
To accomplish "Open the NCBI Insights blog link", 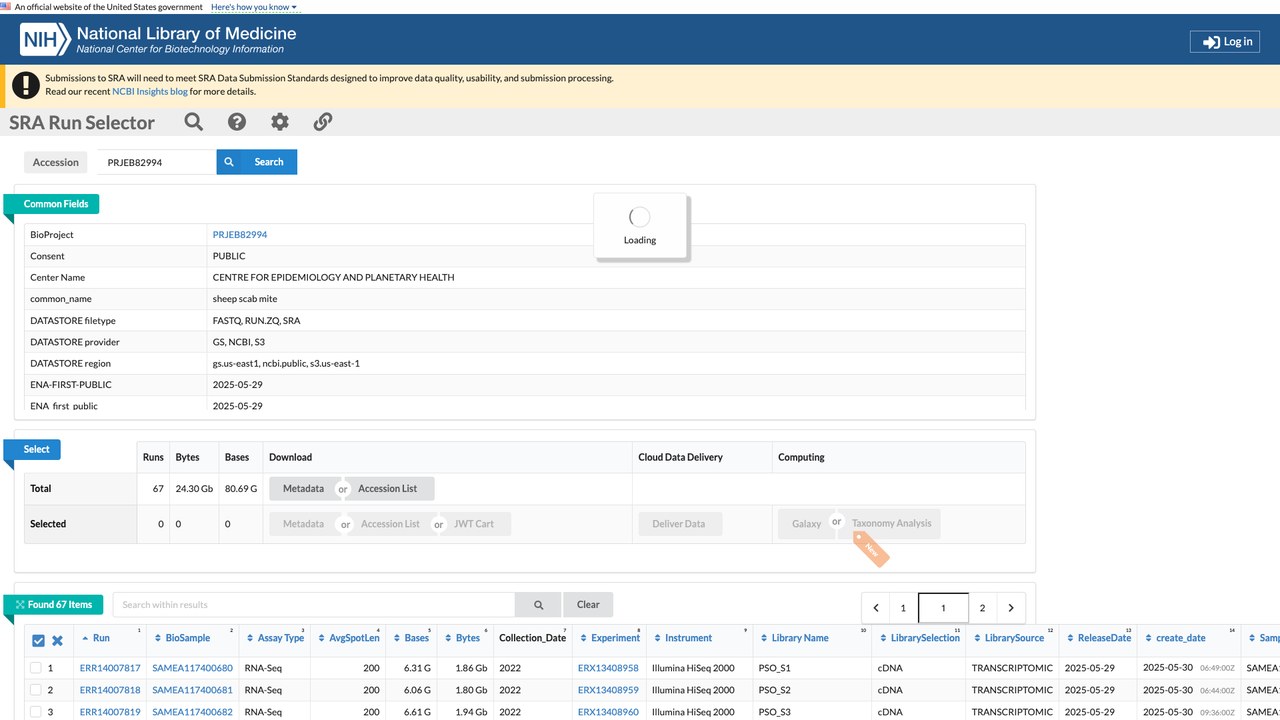I will [150, 92].
